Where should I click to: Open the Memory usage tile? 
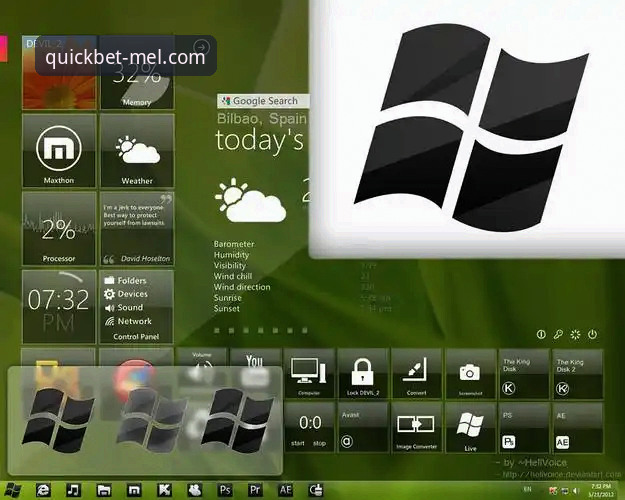pos(137,73)
